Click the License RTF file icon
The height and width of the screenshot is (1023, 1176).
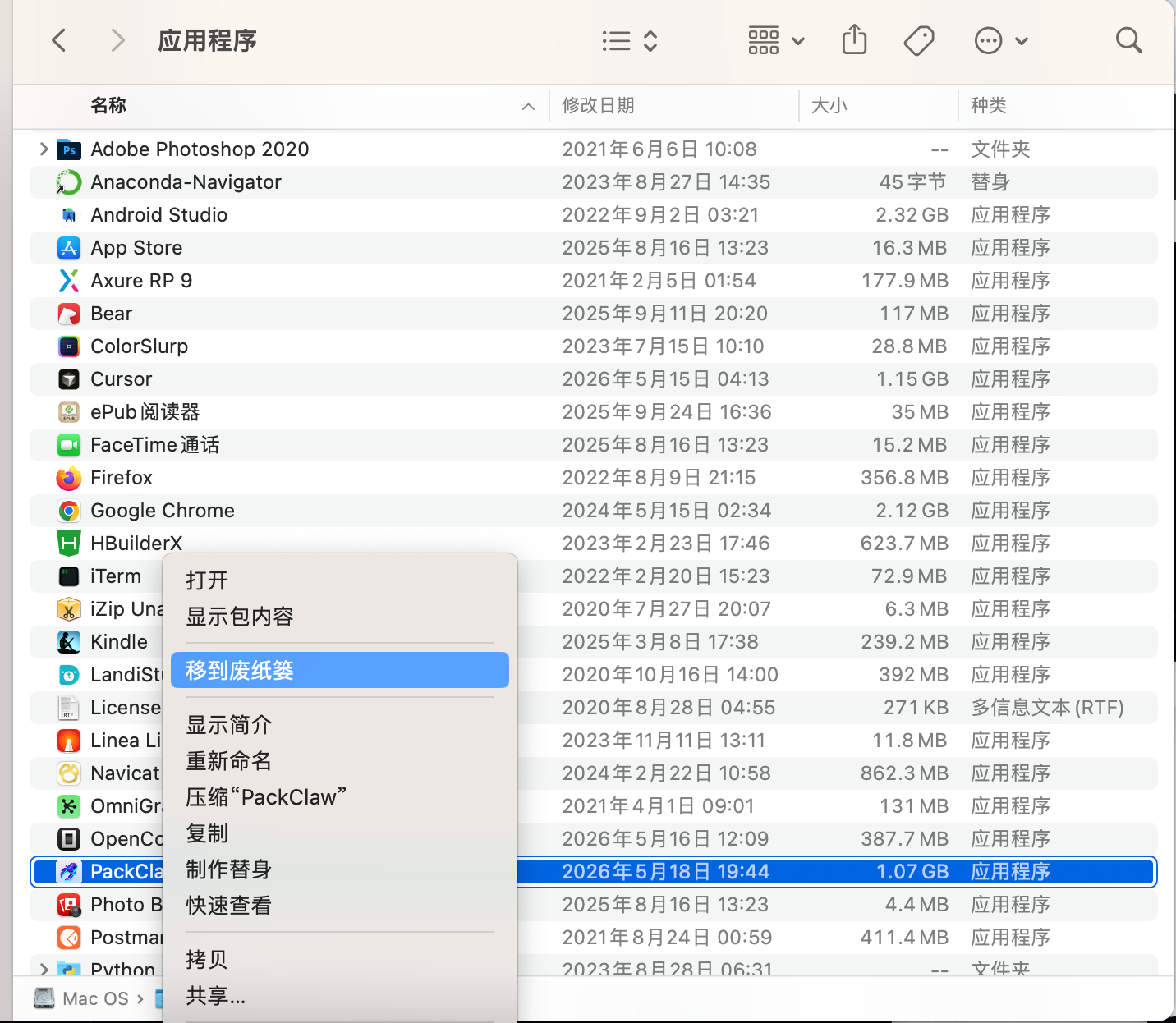[x=69, y=708]
